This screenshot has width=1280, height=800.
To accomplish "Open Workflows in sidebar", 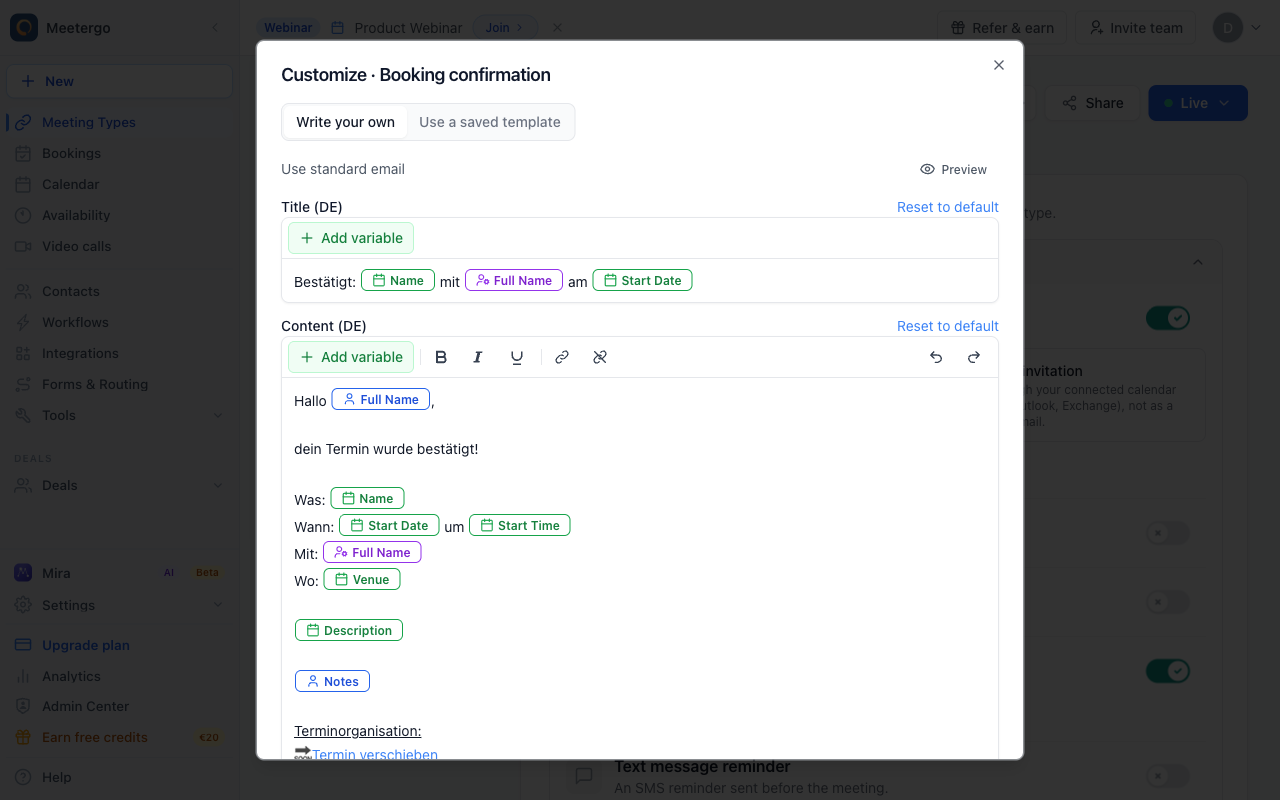I will pyautogui.click(x=120, y=322).
